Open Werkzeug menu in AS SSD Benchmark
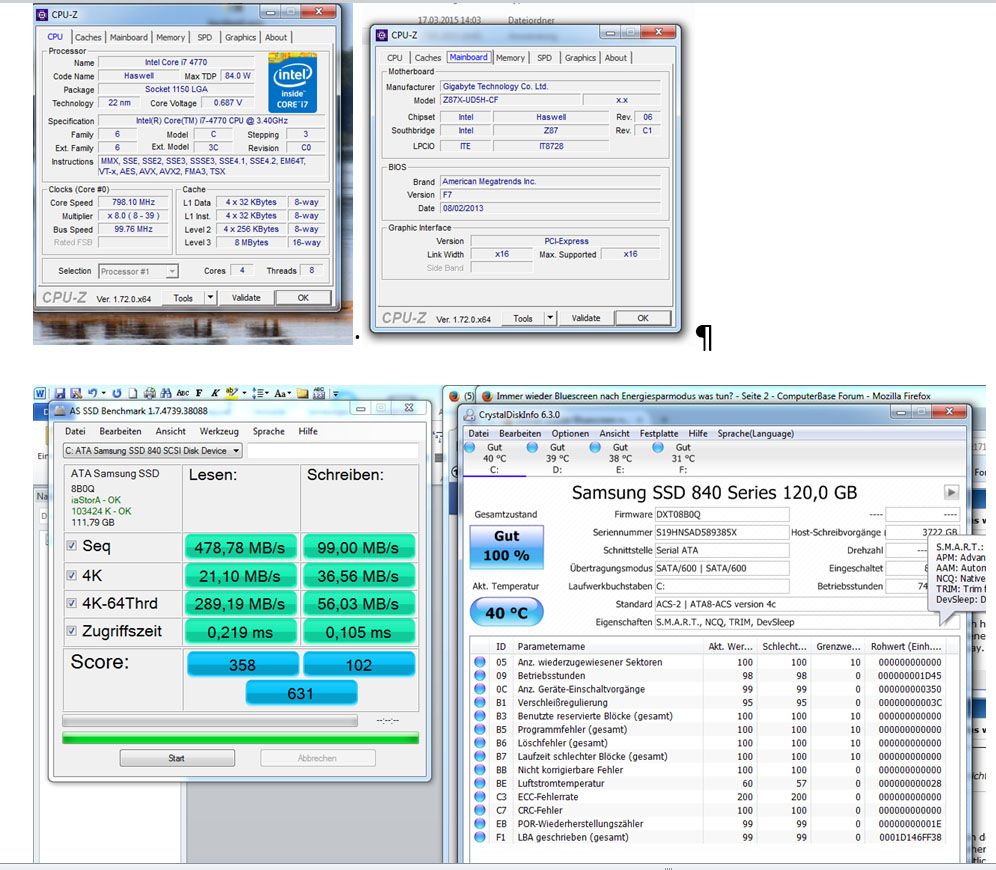This screenshot has width=996, height=870. (x=219, y=431)
